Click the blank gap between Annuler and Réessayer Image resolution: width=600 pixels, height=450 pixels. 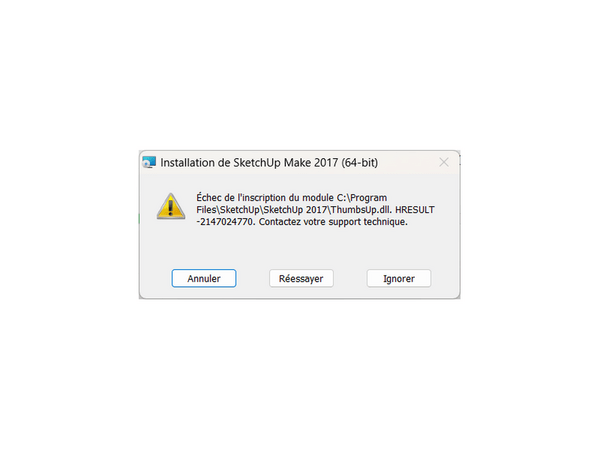[x=253, y=278]
